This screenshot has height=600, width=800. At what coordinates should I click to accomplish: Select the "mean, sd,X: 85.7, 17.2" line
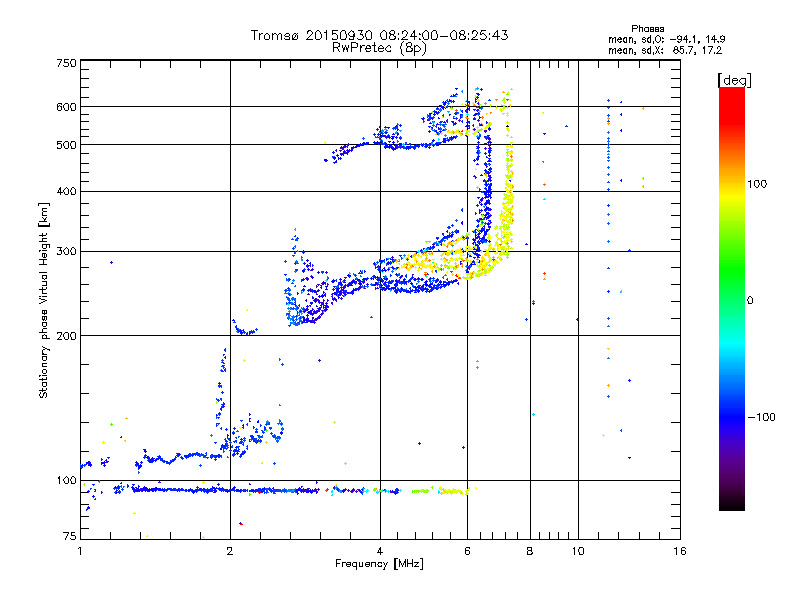click(x=665, y=50)
